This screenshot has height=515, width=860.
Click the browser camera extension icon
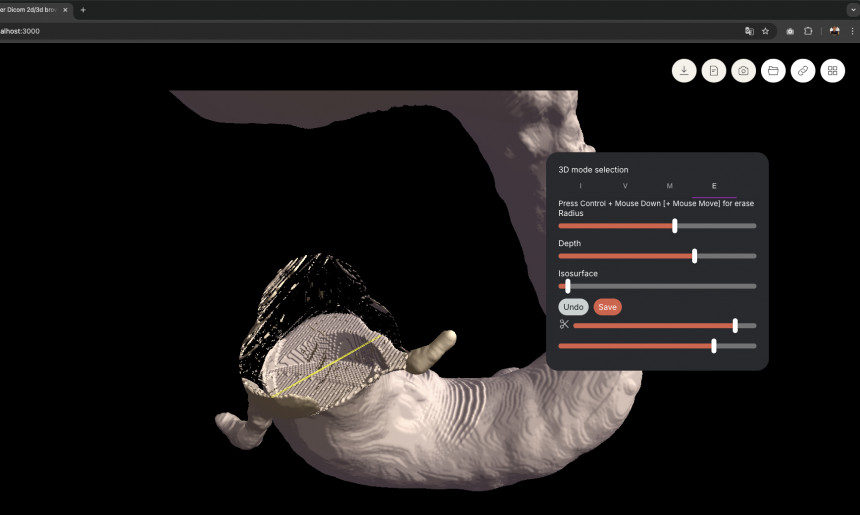790,31
